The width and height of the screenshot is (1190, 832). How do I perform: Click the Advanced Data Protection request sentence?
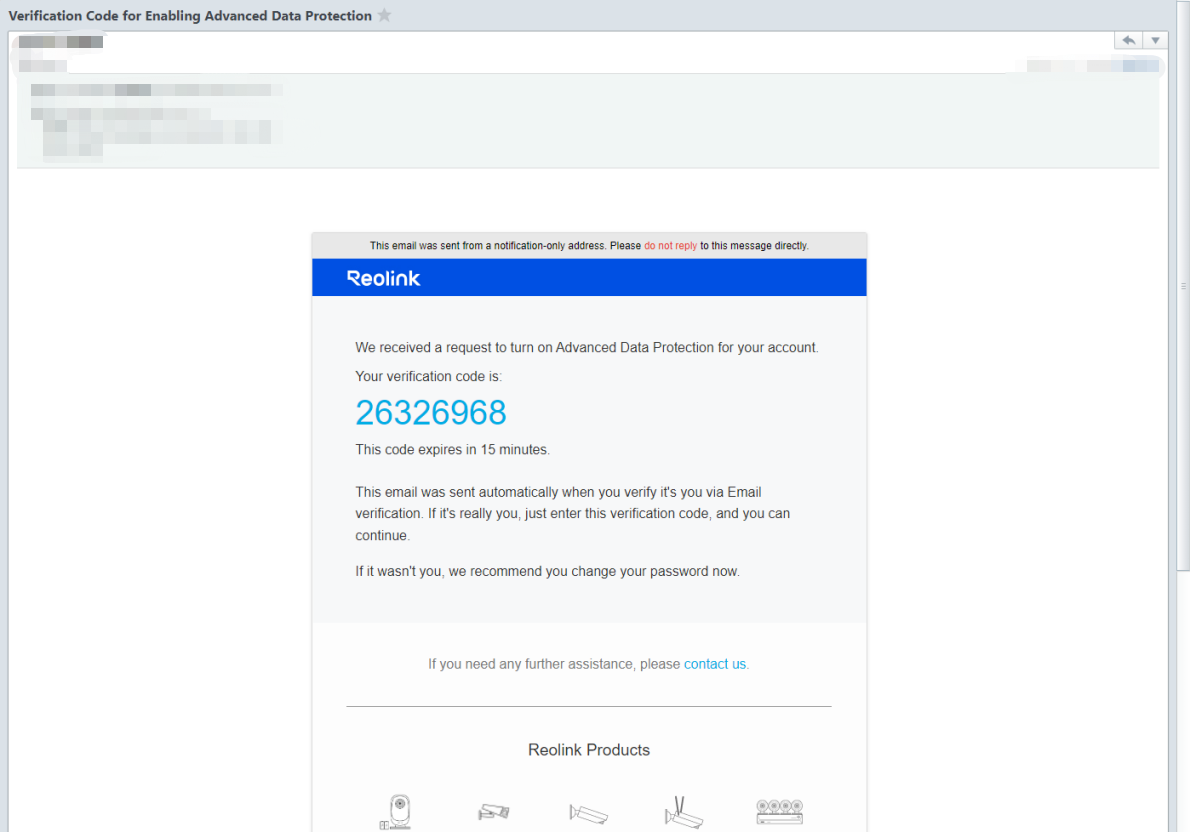click(x=587, y=348)
